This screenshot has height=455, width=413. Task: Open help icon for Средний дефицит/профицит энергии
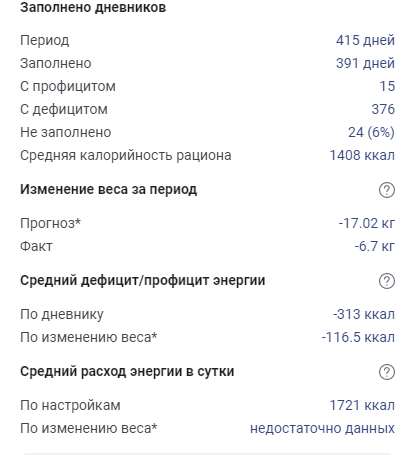(387, 281)
